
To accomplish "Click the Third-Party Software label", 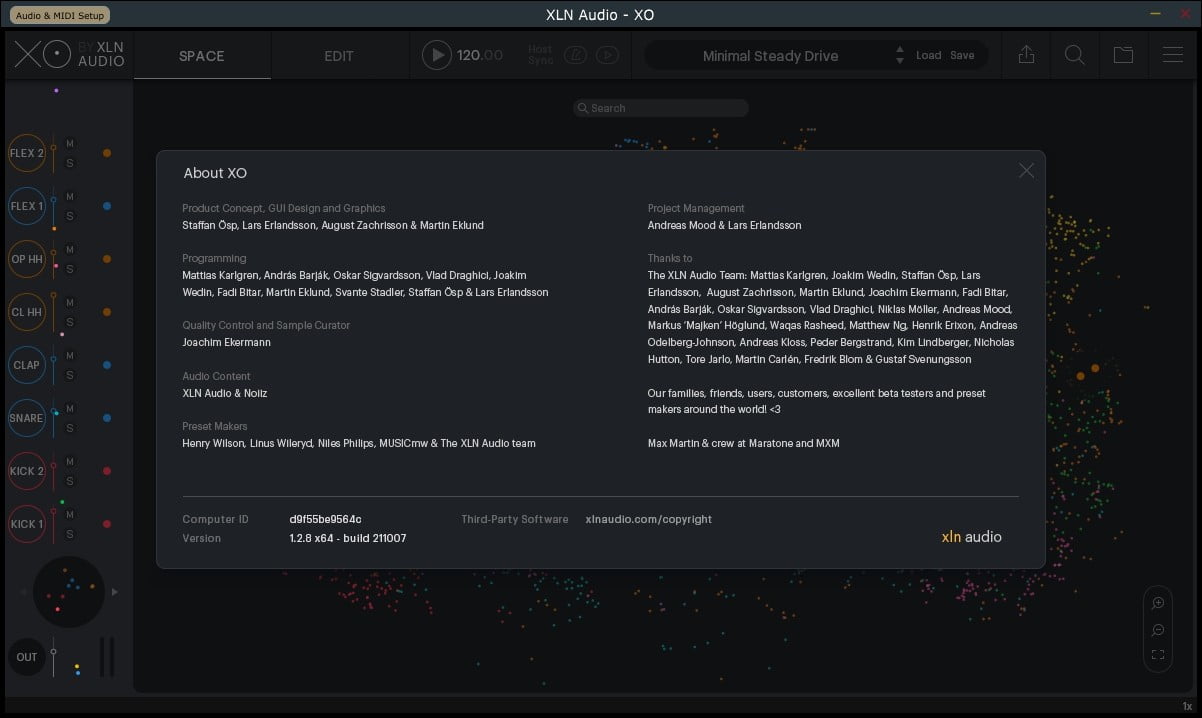I will 515,519.
